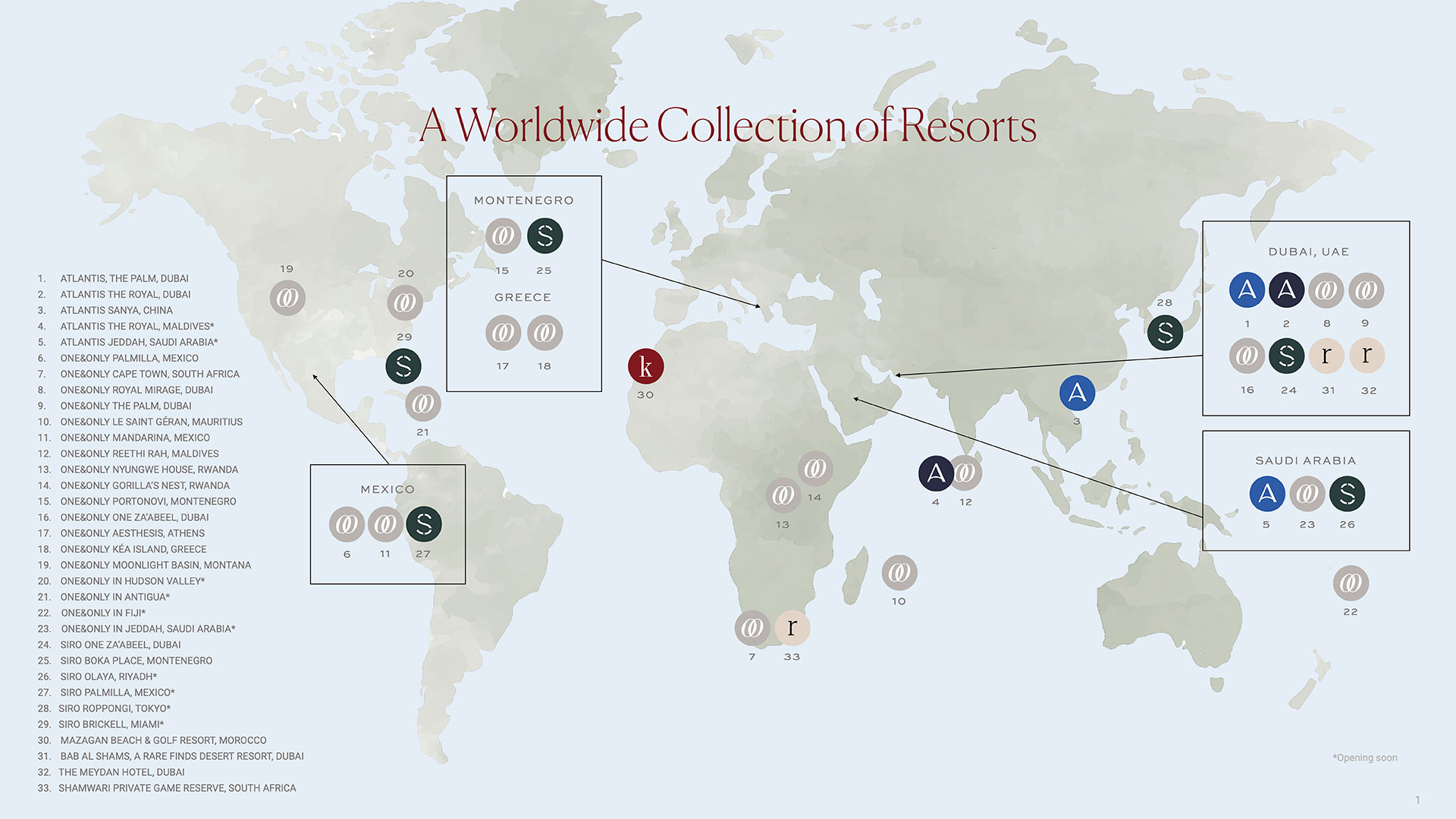Click the Dubai One&Only icon numbered 8
1456x819 pixels.
[1326, 290]
